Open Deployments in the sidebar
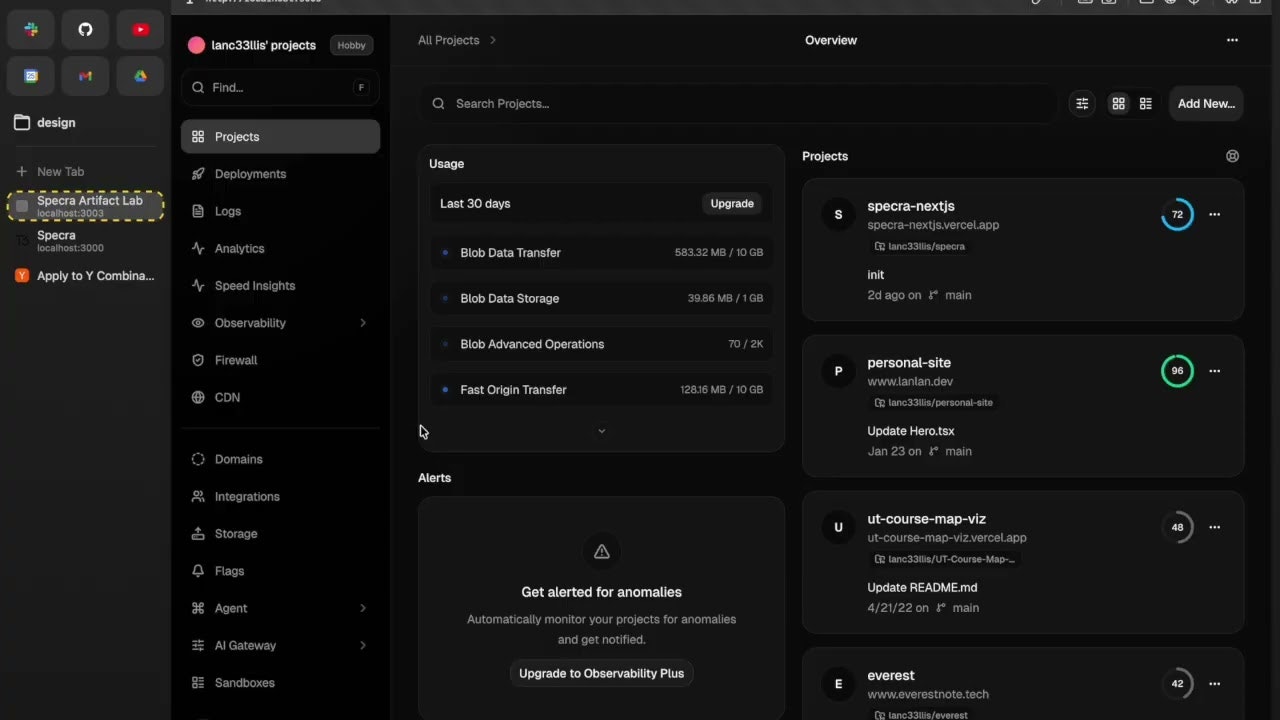1280x720 pixels. point(280,174)
